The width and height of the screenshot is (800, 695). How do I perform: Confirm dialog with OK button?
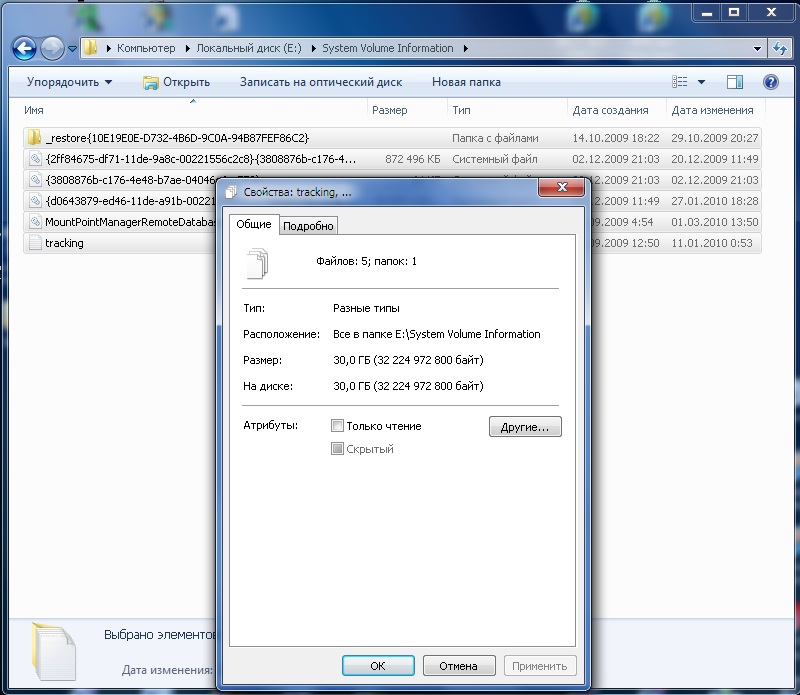(378, 666)
